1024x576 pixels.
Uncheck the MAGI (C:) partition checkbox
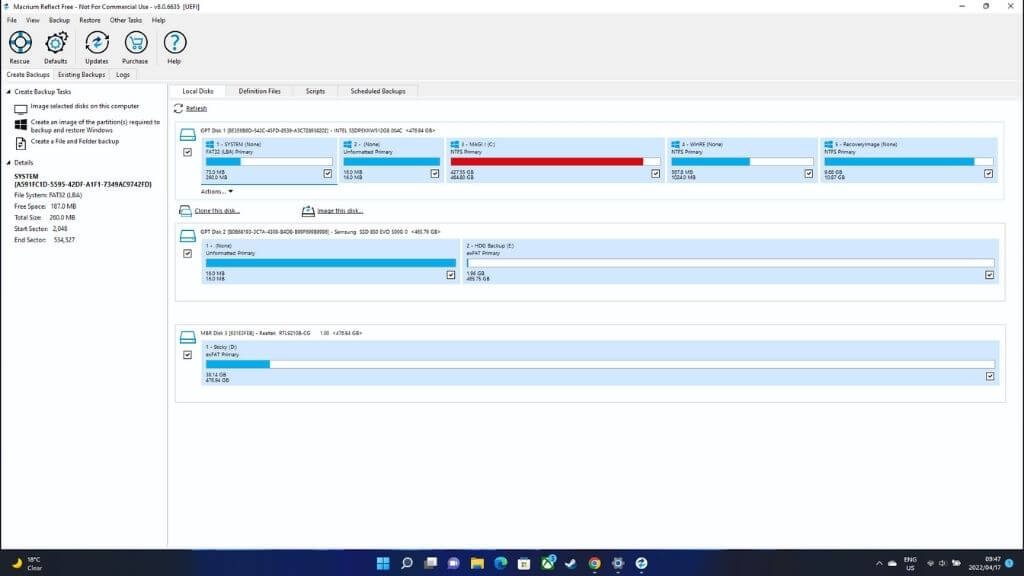(656, 174)
